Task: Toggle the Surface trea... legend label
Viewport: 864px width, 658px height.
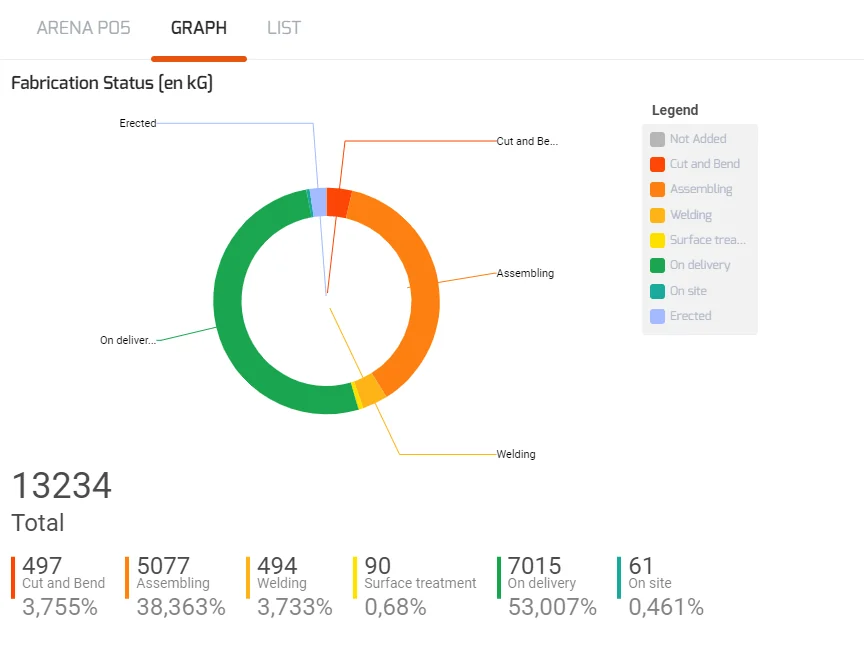Action: click(708, 240)
